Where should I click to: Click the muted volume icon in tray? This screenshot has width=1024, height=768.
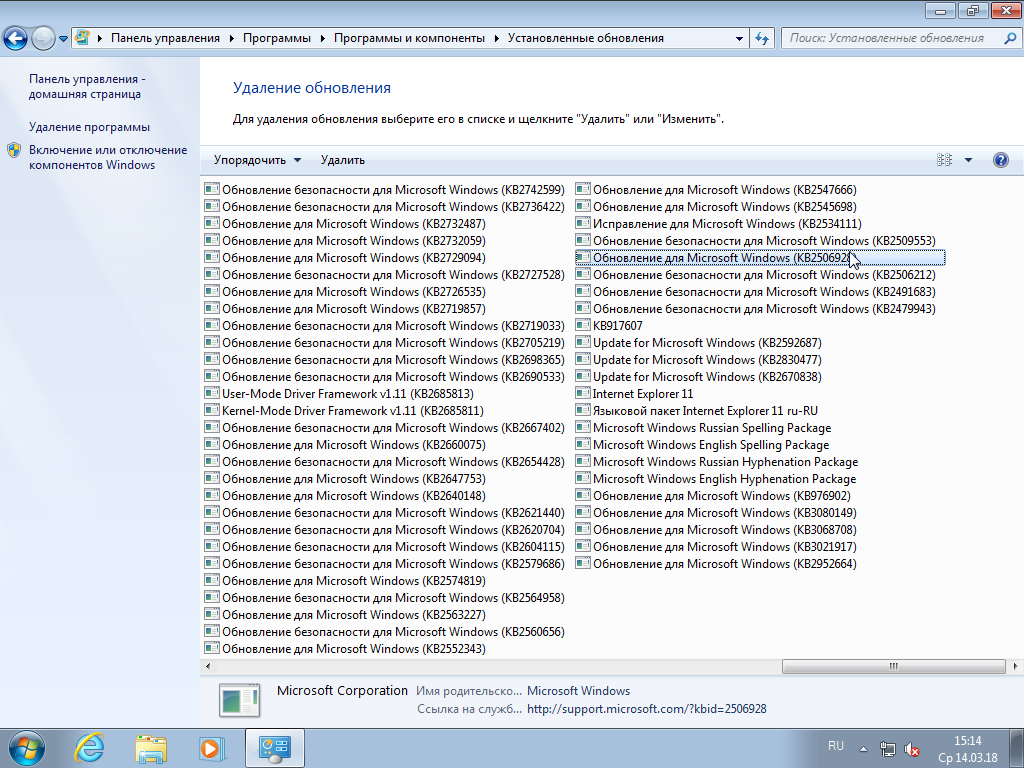tap(912, 749)
